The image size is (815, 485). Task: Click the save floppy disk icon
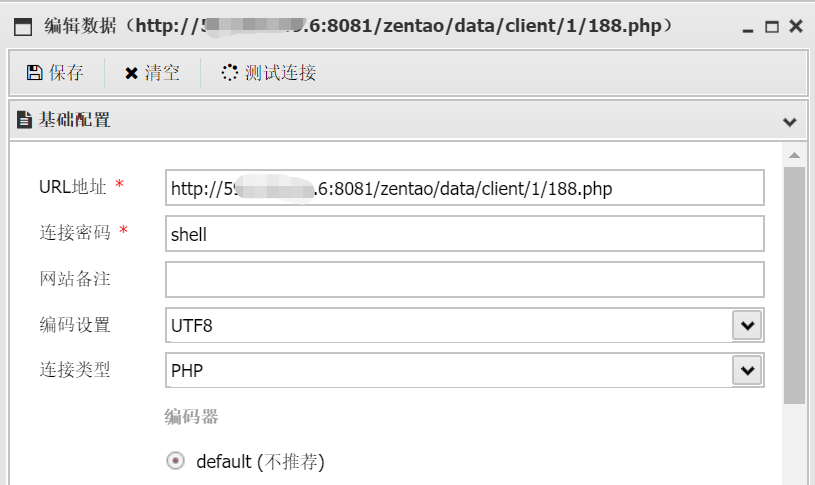click(34, 72)
